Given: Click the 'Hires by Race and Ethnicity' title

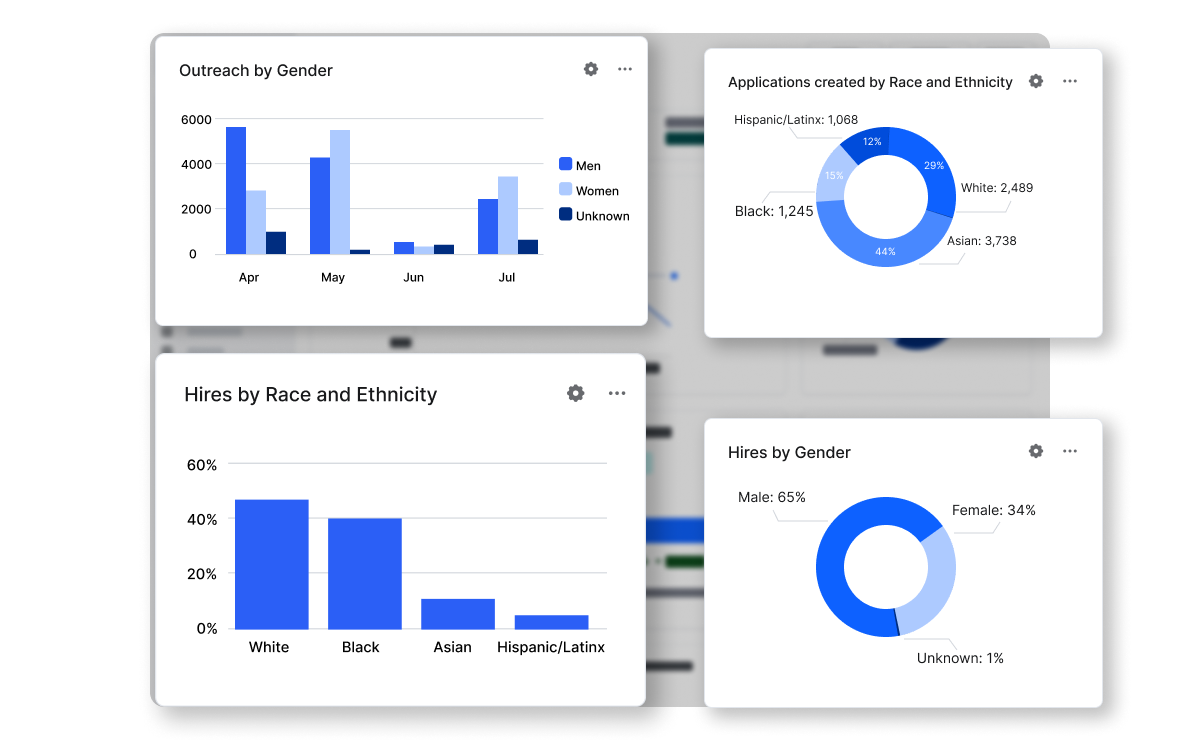Looking at the screenshot, I should (x=311, y=394).
